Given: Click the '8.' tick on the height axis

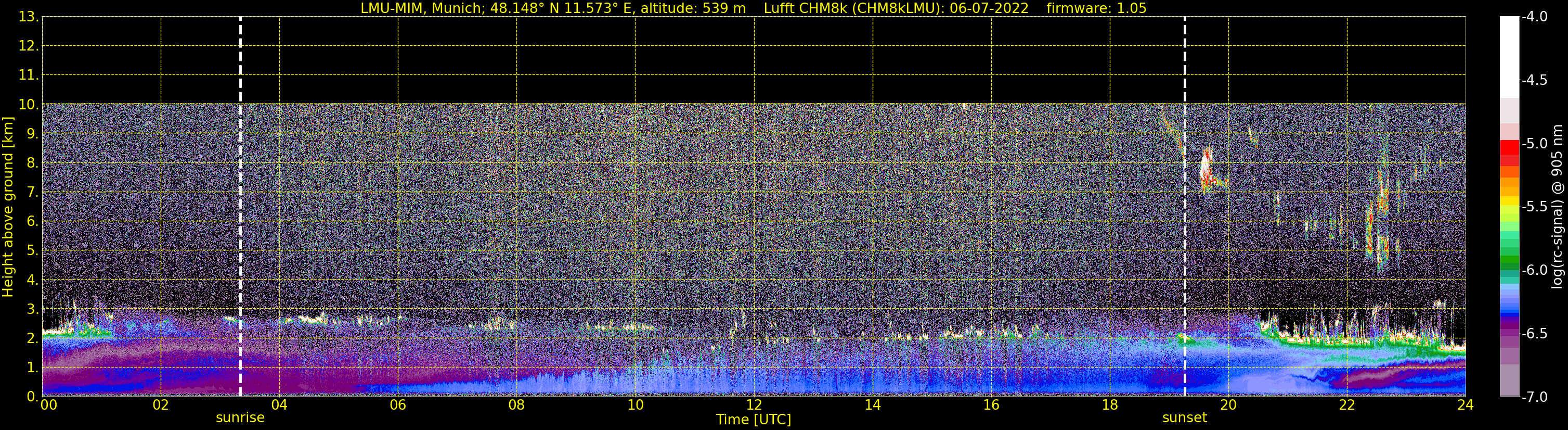Looking at the screenshot, I should click(x=32, y=162).
